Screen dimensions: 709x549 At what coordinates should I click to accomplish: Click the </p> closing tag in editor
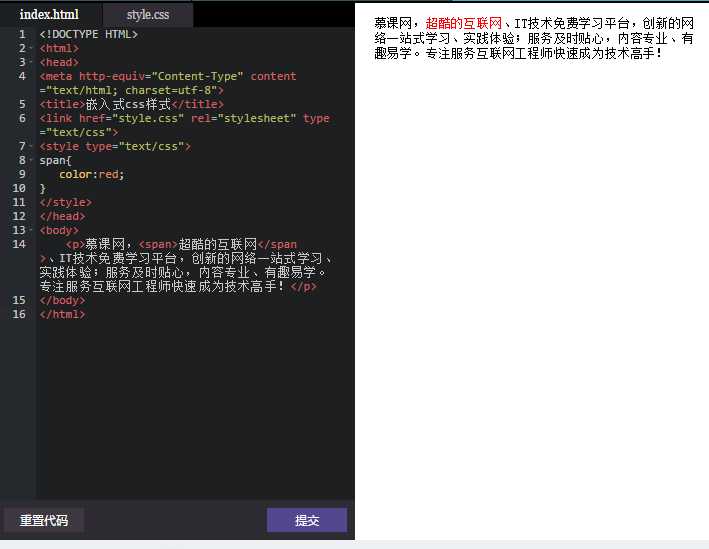tap(304, 286)
